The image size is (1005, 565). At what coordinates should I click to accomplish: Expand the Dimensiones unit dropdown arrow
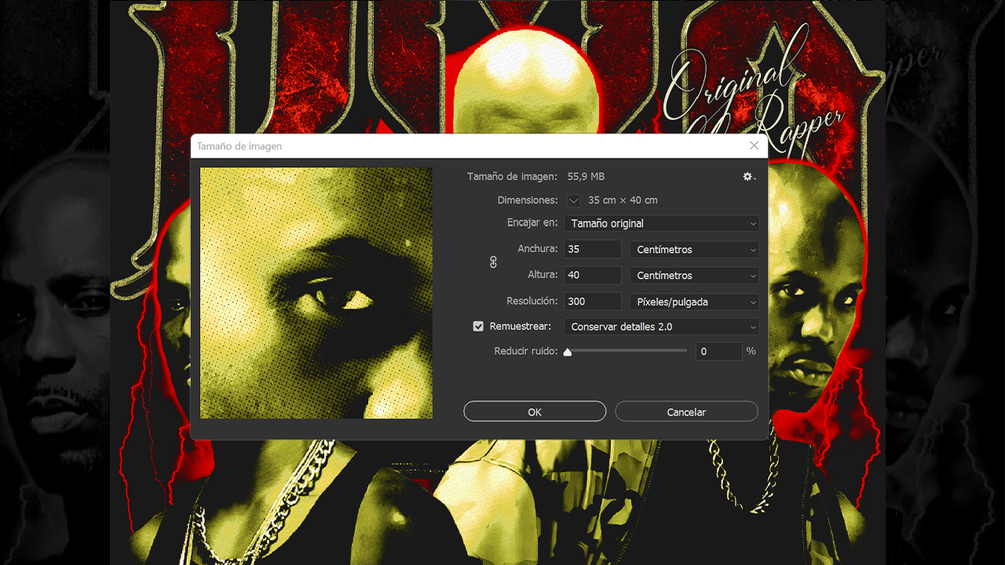[574, 201]
